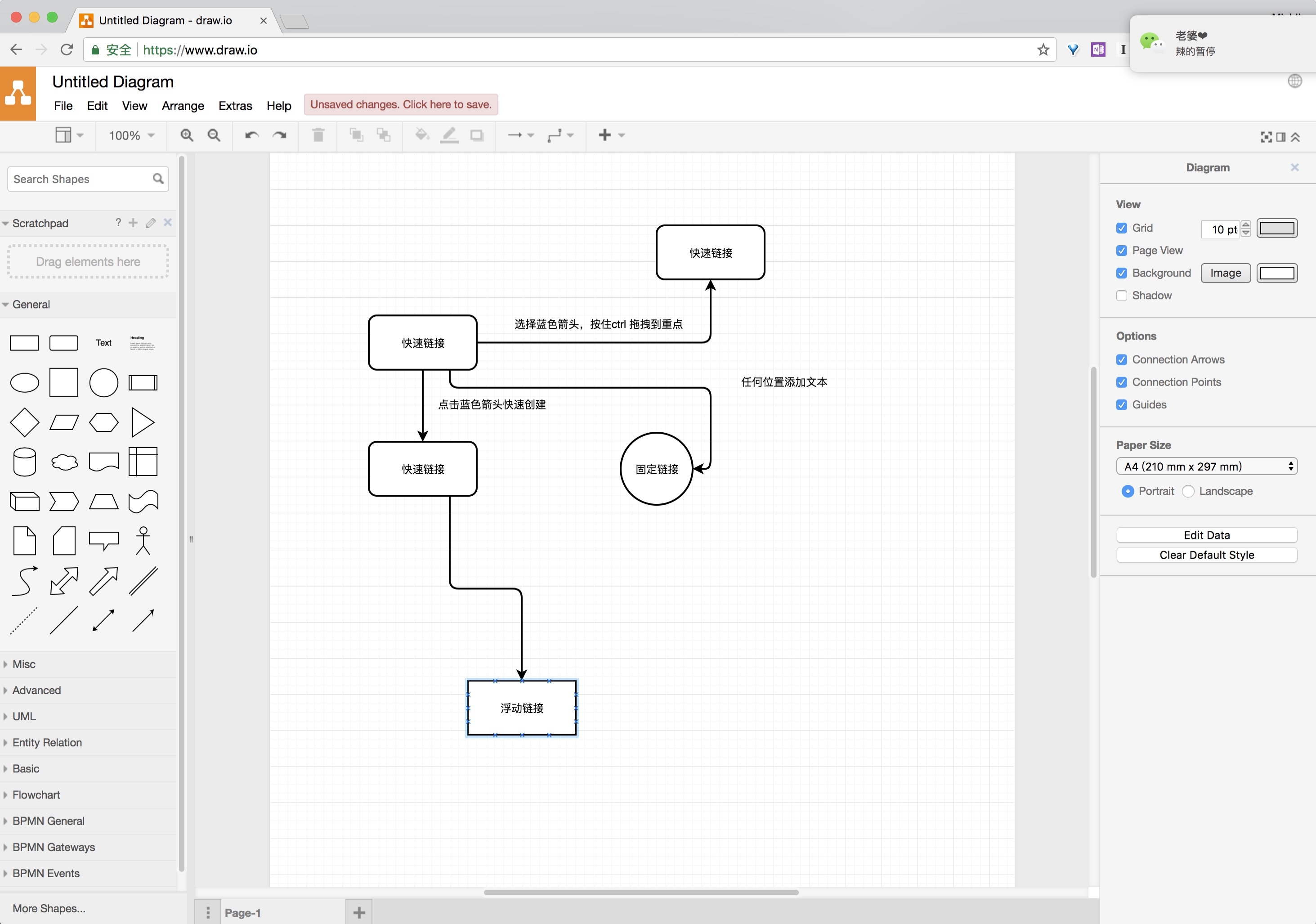Click the undo arrow icon

click(x=251, y=135)
